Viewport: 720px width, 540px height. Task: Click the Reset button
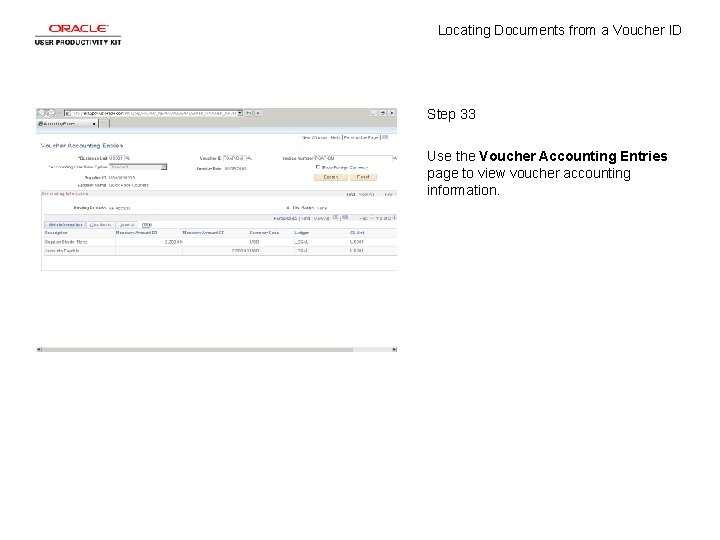coord(363,177)
